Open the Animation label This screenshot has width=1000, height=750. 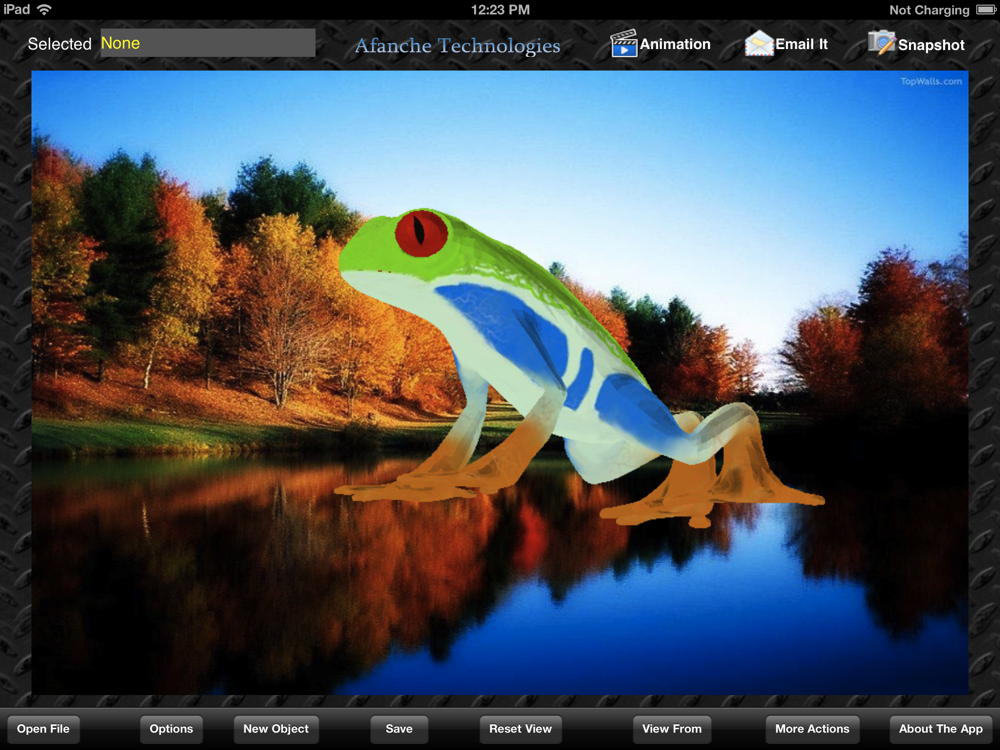tap(675, 45)
